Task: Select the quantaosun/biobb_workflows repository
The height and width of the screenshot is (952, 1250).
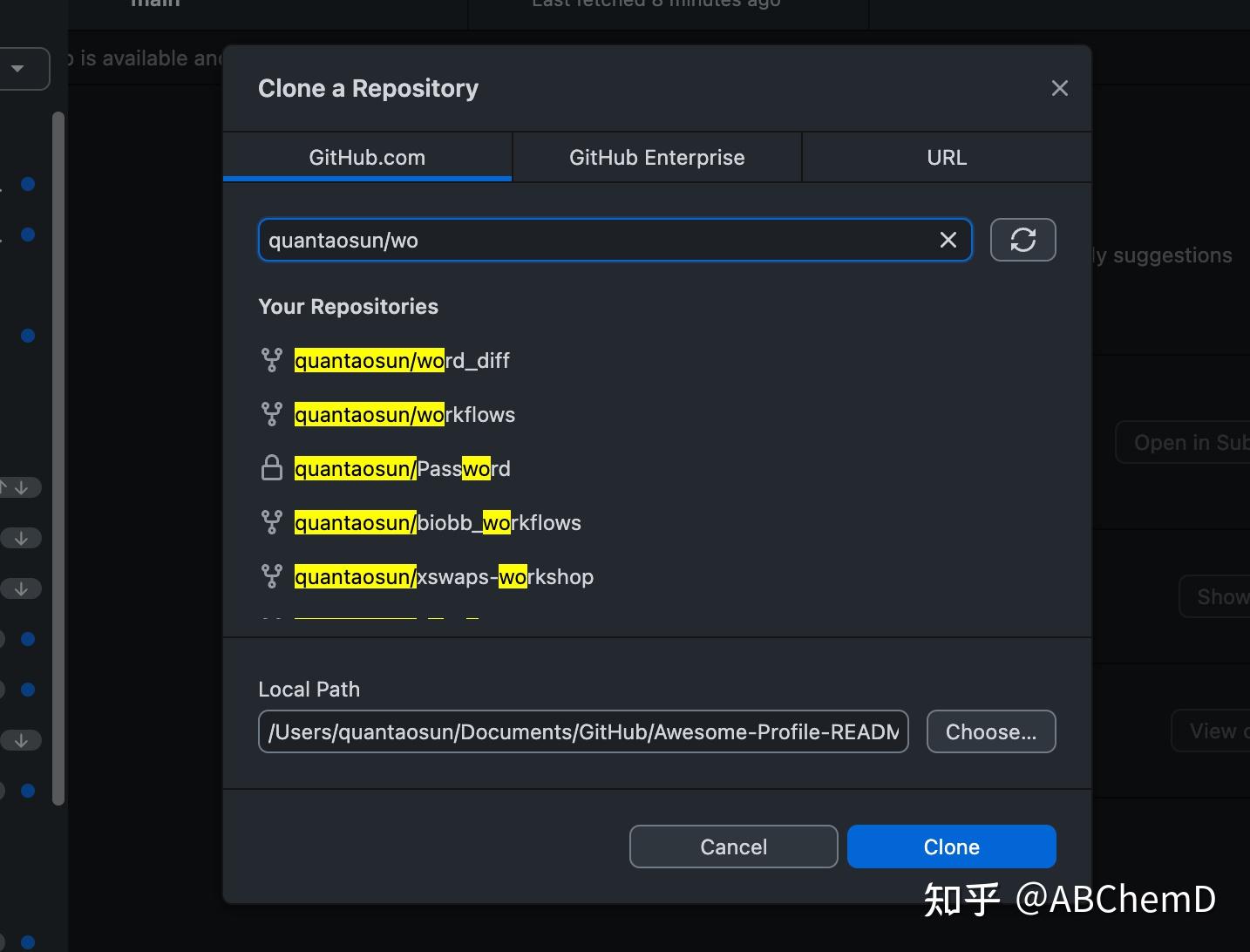Action: click(437, 522)
